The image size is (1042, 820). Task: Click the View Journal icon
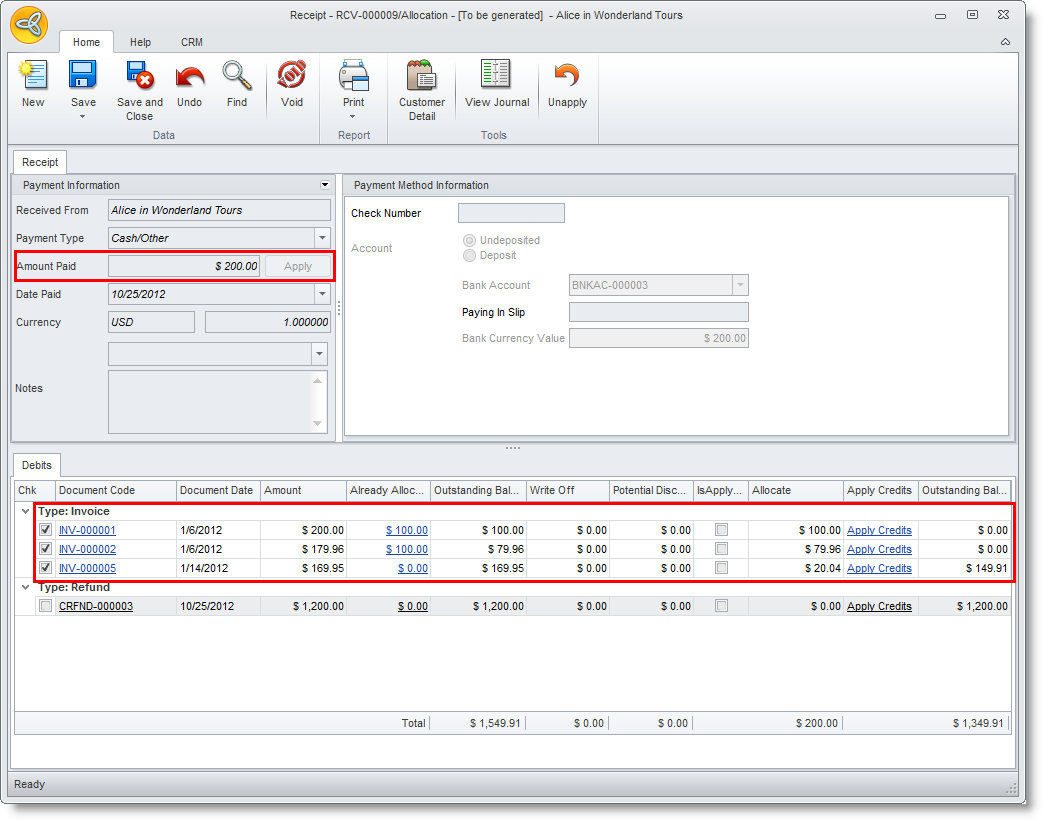click(497, 77)
